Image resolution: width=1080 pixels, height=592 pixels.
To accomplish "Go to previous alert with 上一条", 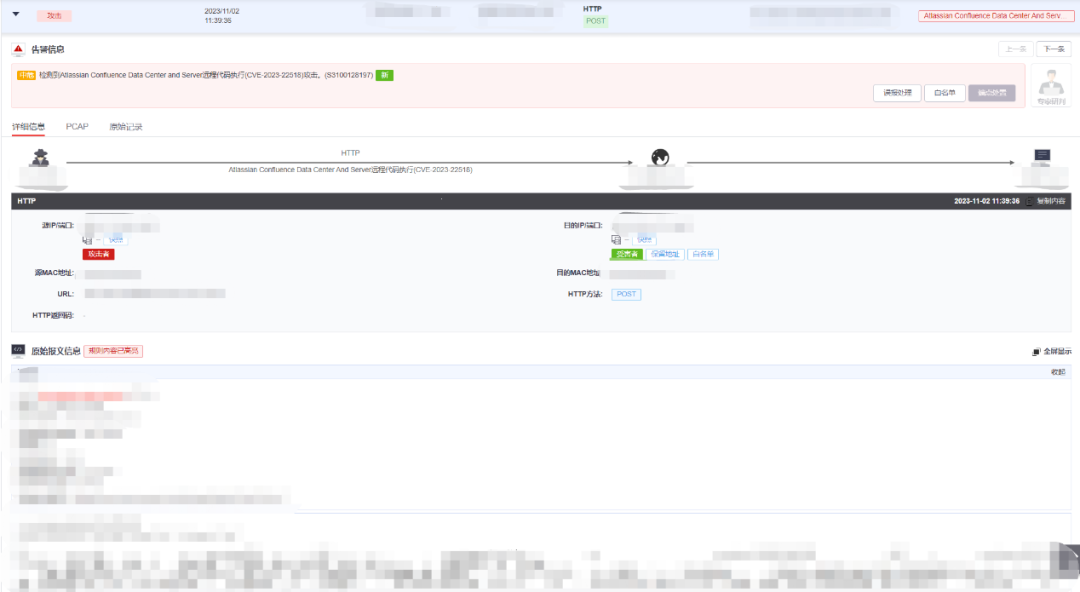I will point(1015,49).
